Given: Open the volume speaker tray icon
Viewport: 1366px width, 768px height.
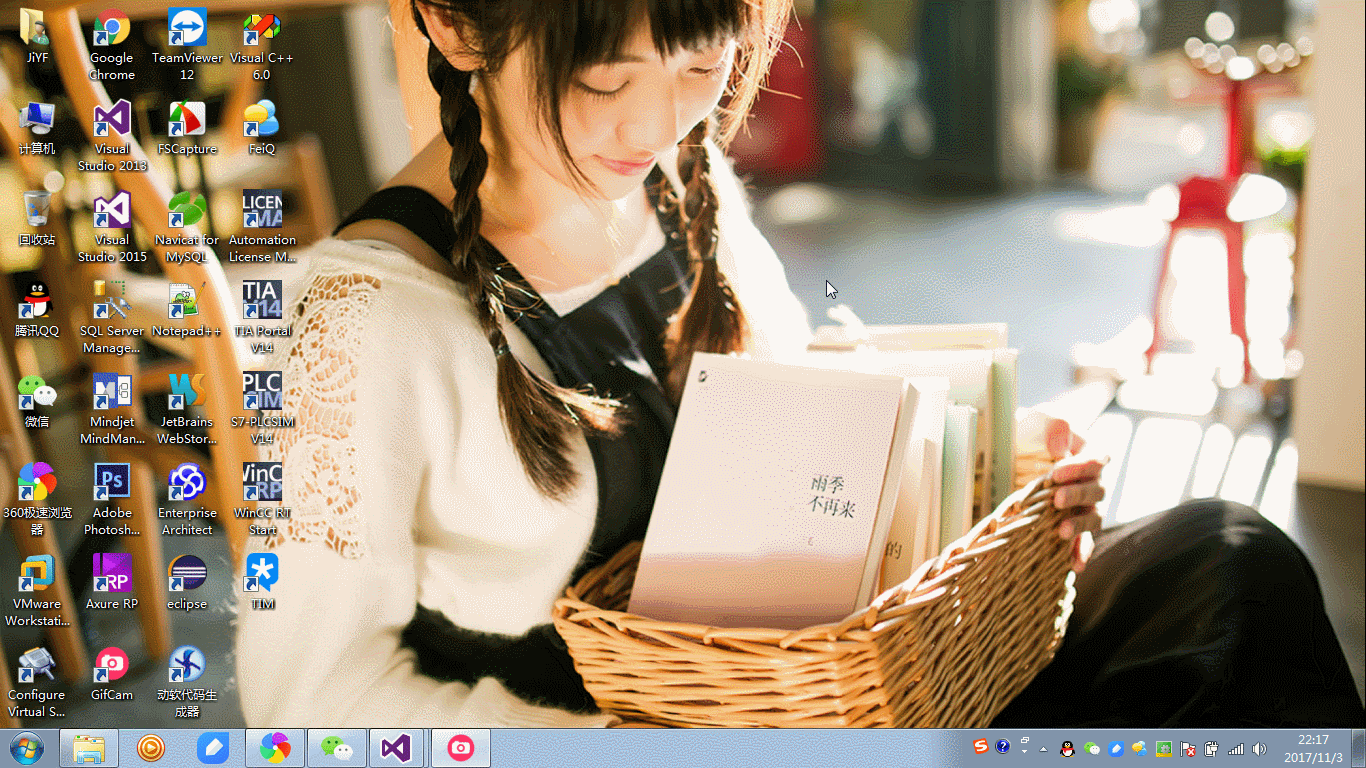Looking at the screenshot, I should pyautogui.click(x=1260, y=749).
